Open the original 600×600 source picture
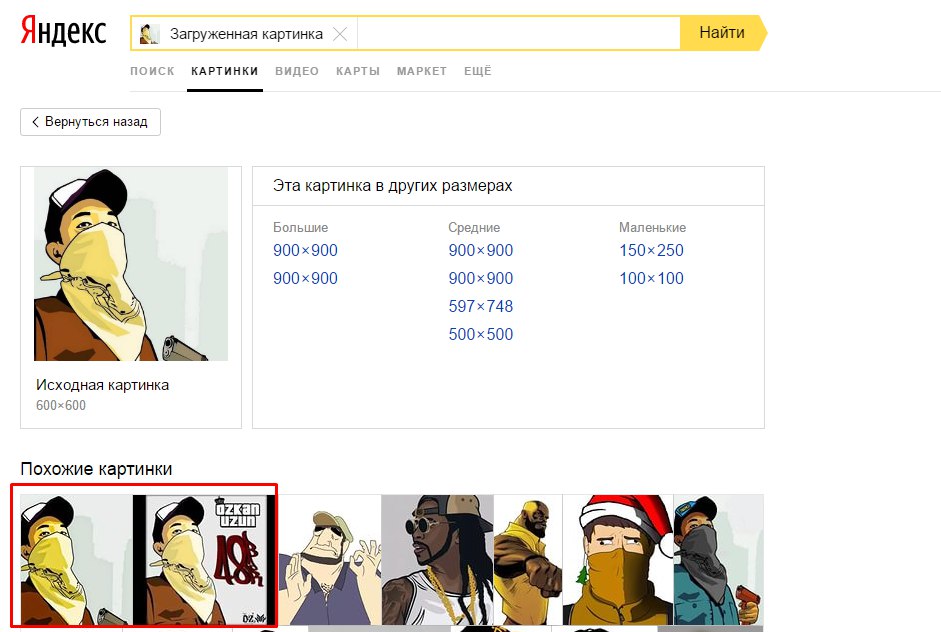This screenshot has height=632, width=941. [x=131, y=264]
